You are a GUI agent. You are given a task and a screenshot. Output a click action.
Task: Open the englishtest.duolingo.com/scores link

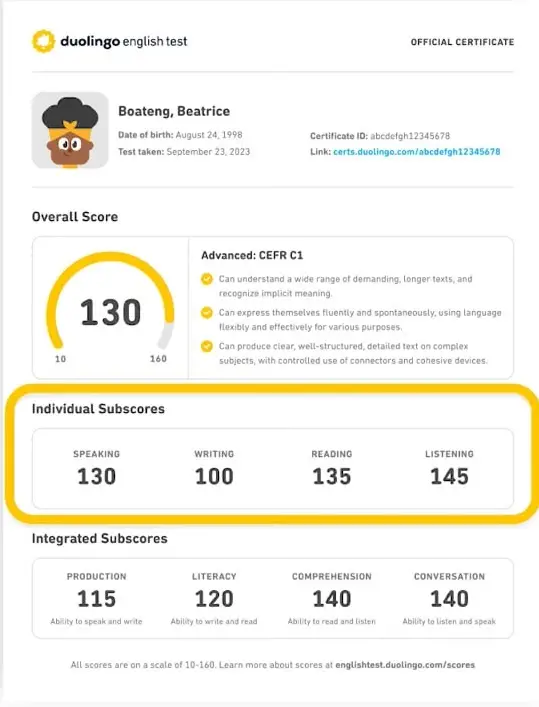[405, 665]
